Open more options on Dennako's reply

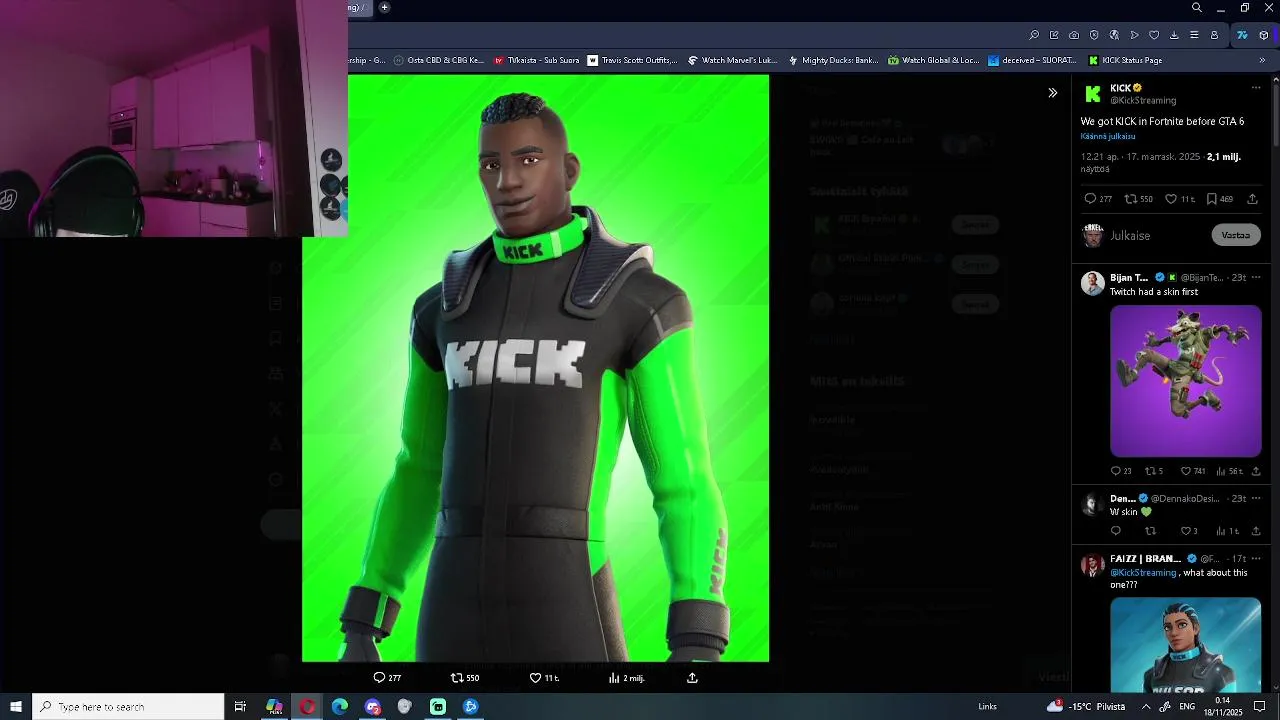point(1256,498)
